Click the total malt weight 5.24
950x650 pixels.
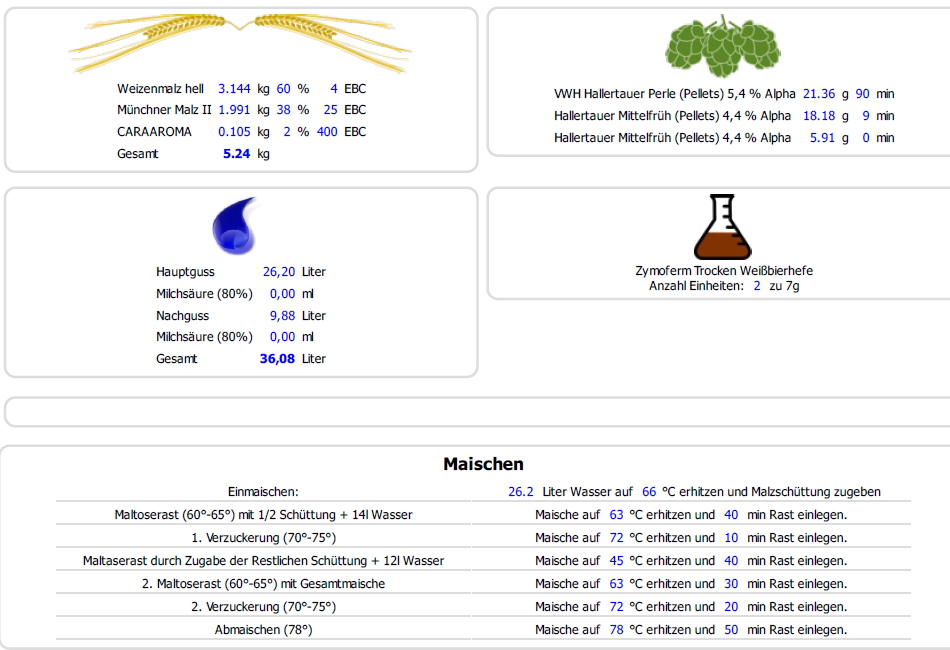point(236,154)
